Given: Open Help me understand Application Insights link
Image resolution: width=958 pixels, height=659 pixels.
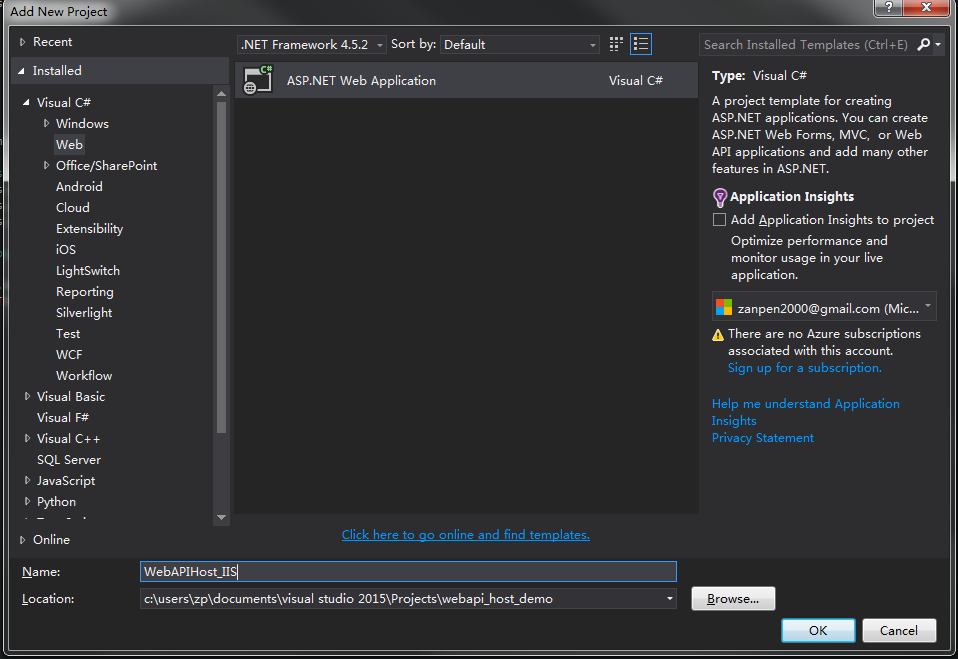Looking at the screenshot, I should [x=805, y=412].
